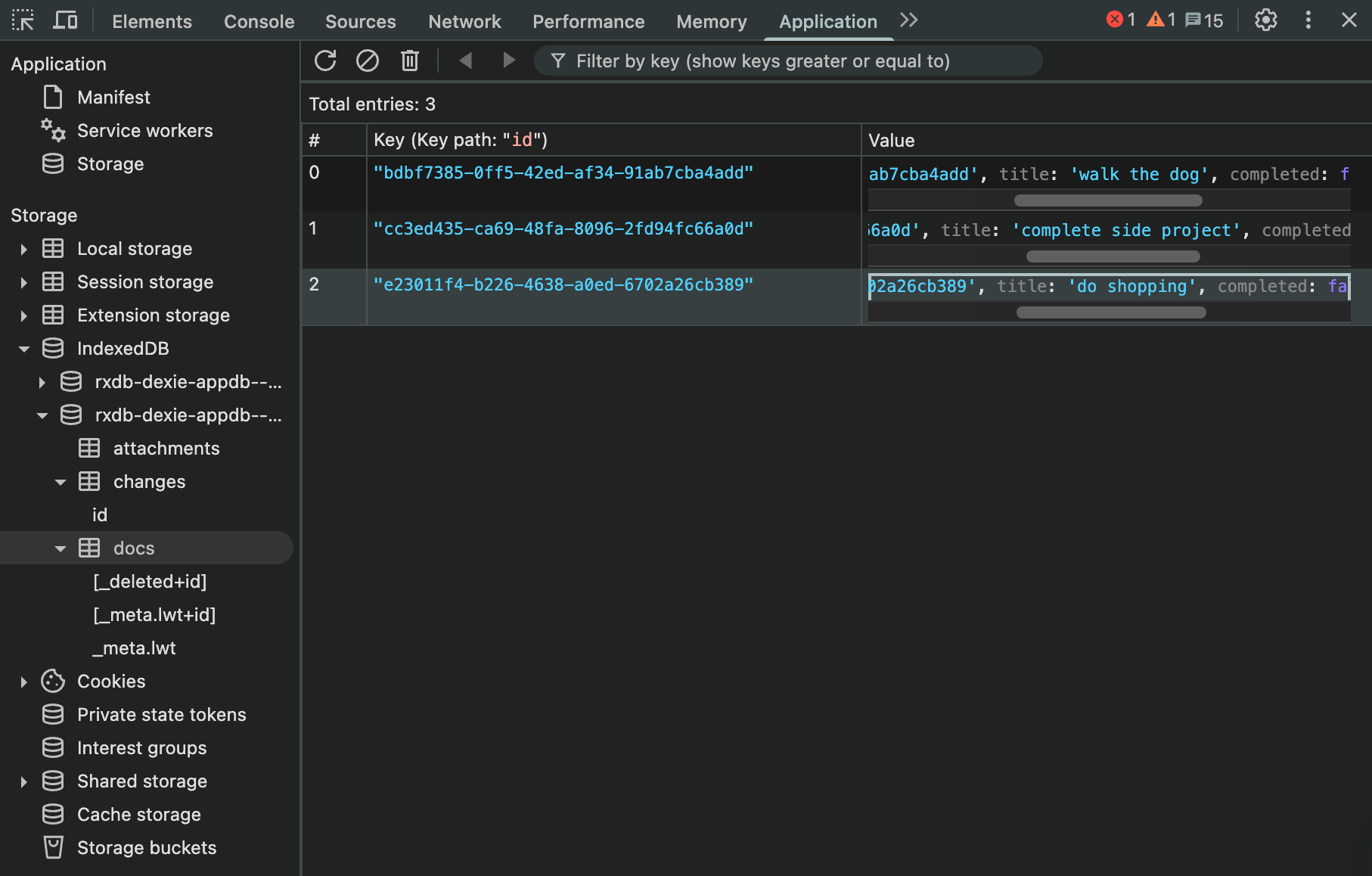Refresh the IndexedDB data view
1372x876 pixels.
click(x=325, y=61)
